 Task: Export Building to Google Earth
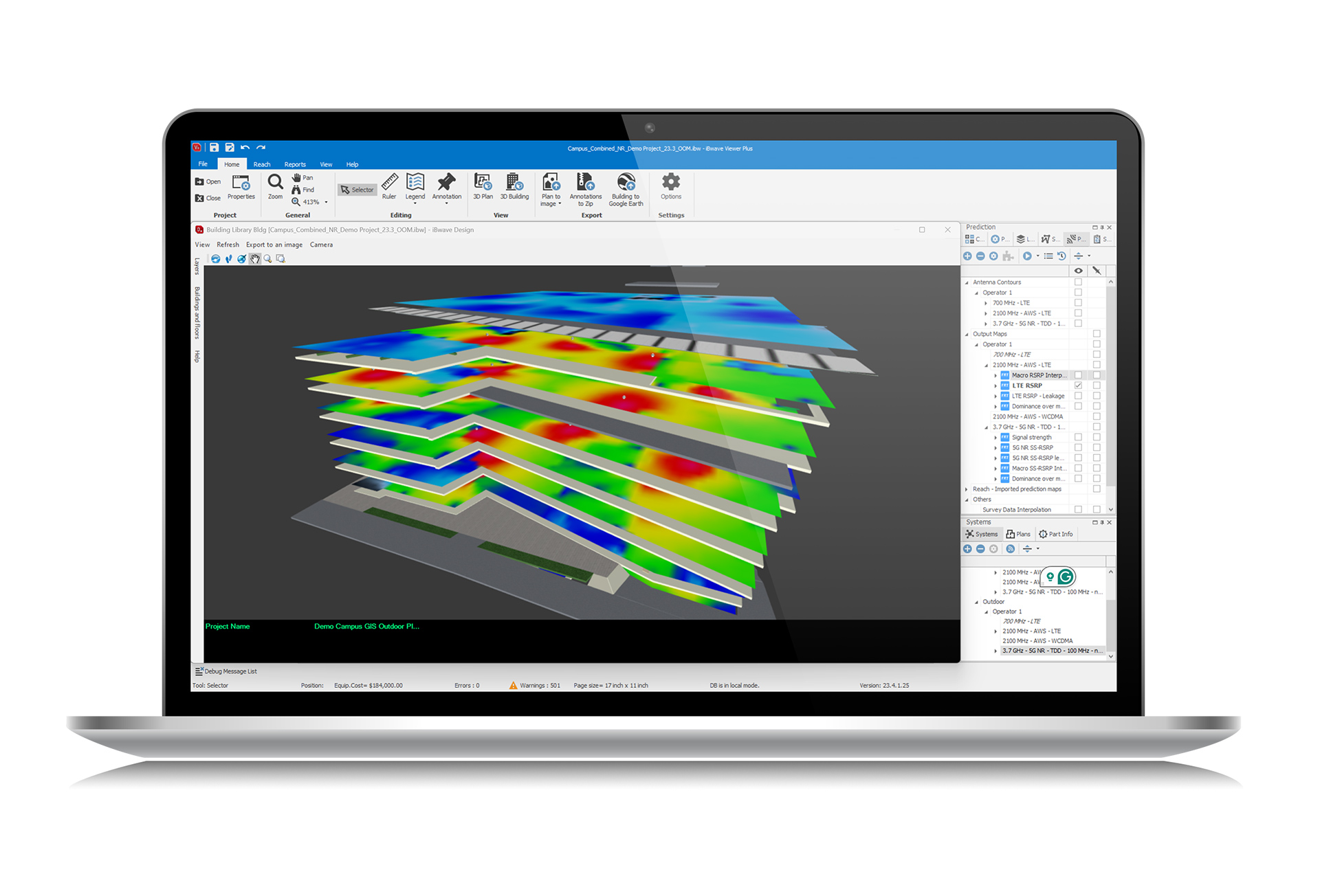(x=626, y=190)
